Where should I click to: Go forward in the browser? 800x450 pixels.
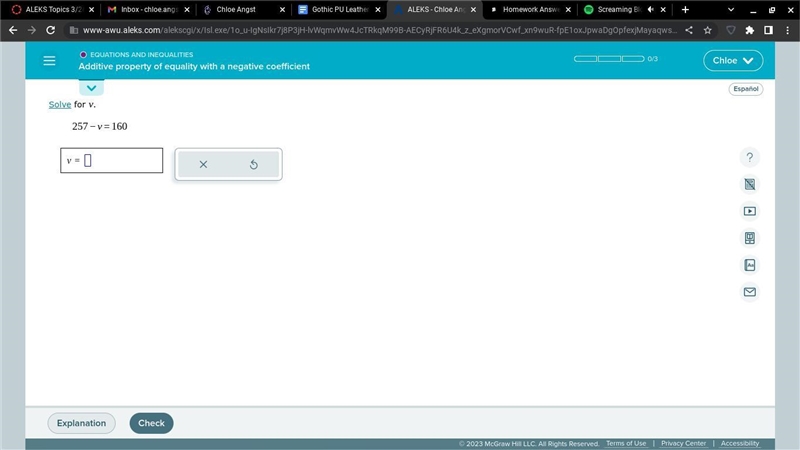coord(32,30)
